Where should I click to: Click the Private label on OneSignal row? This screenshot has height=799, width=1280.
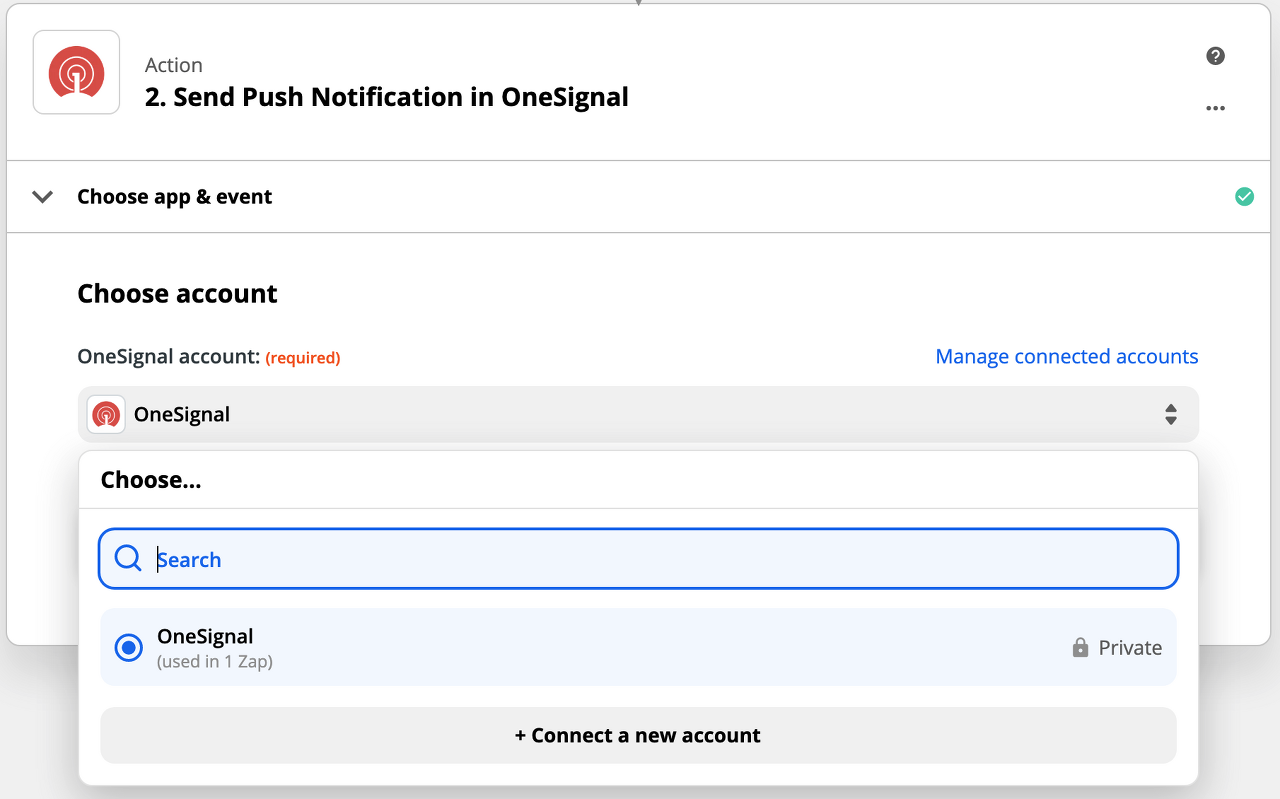[x=1130, y=648]
